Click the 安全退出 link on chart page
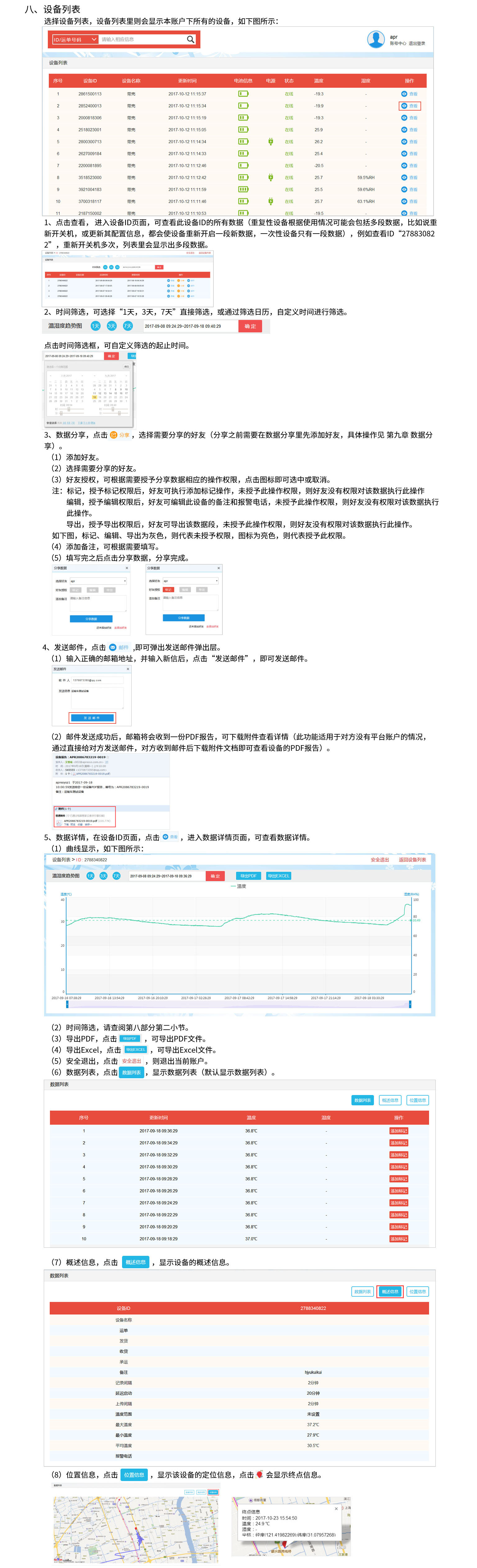This screenshot has width=477, height=1568. click(x=380, y=859)
